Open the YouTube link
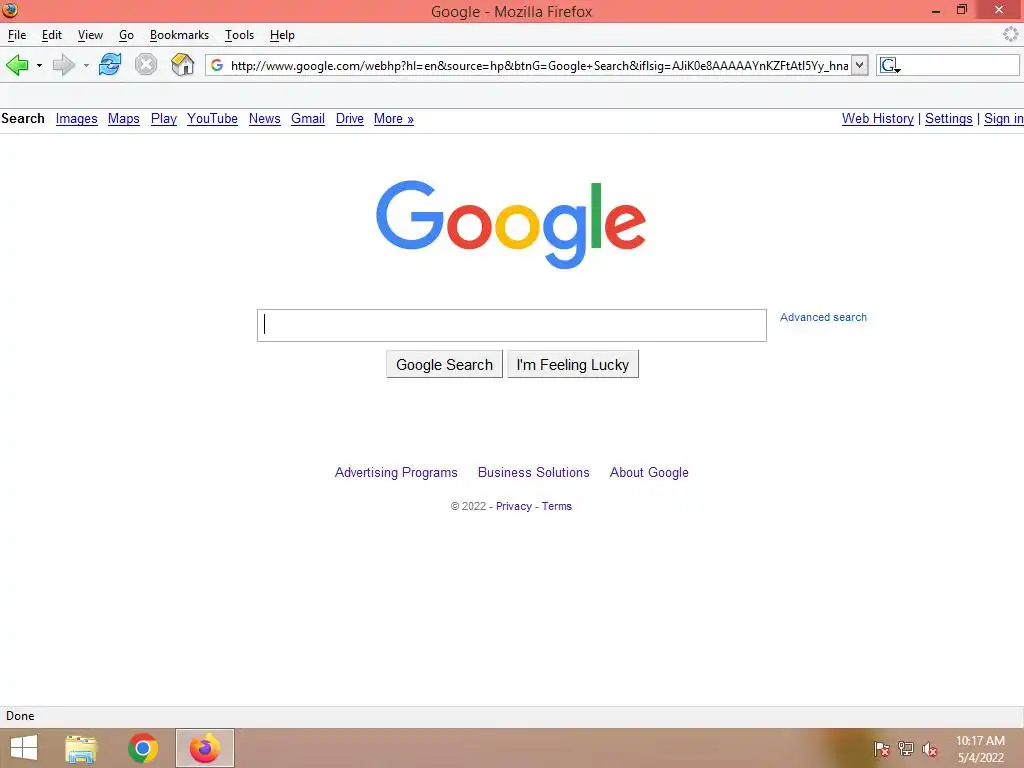Screen dimensions: 1024x768 pos(212,118)
